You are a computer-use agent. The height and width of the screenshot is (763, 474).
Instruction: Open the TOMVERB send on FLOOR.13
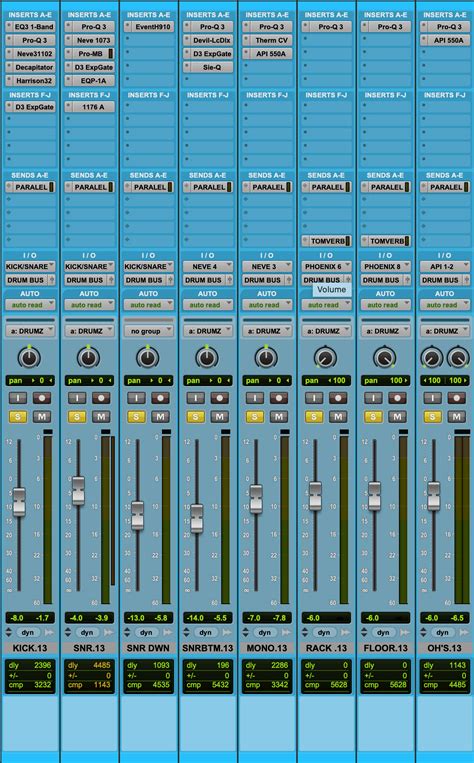(x=385, y=241)
